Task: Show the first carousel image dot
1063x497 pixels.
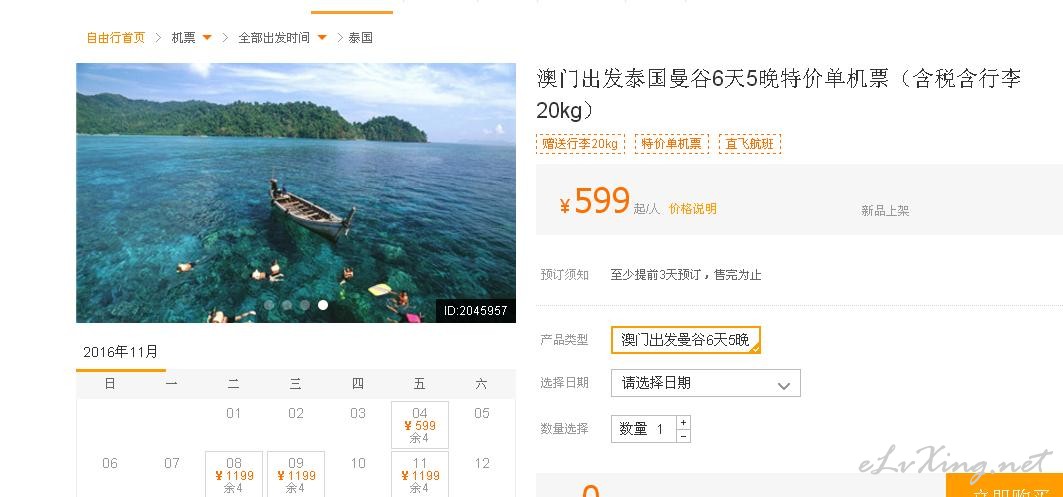Action: point(269,305)
